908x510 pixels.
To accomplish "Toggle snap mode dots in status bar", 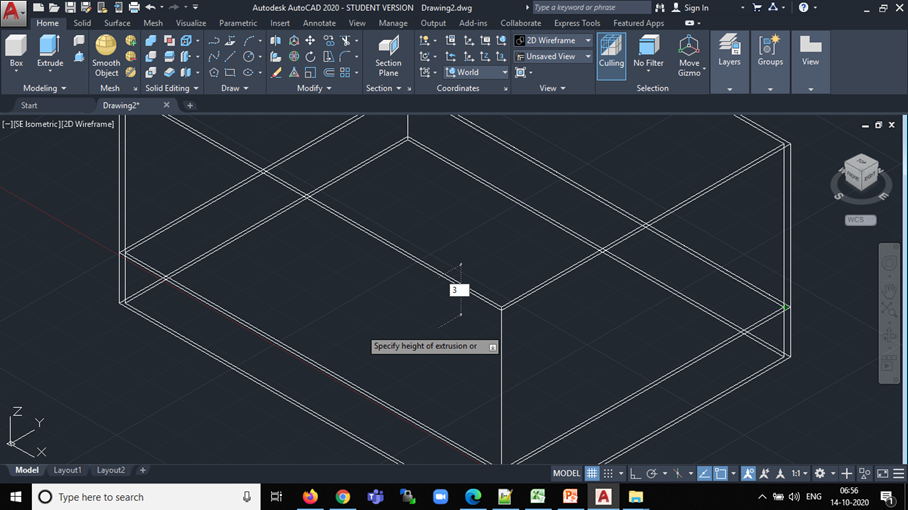I will [608, 473].
